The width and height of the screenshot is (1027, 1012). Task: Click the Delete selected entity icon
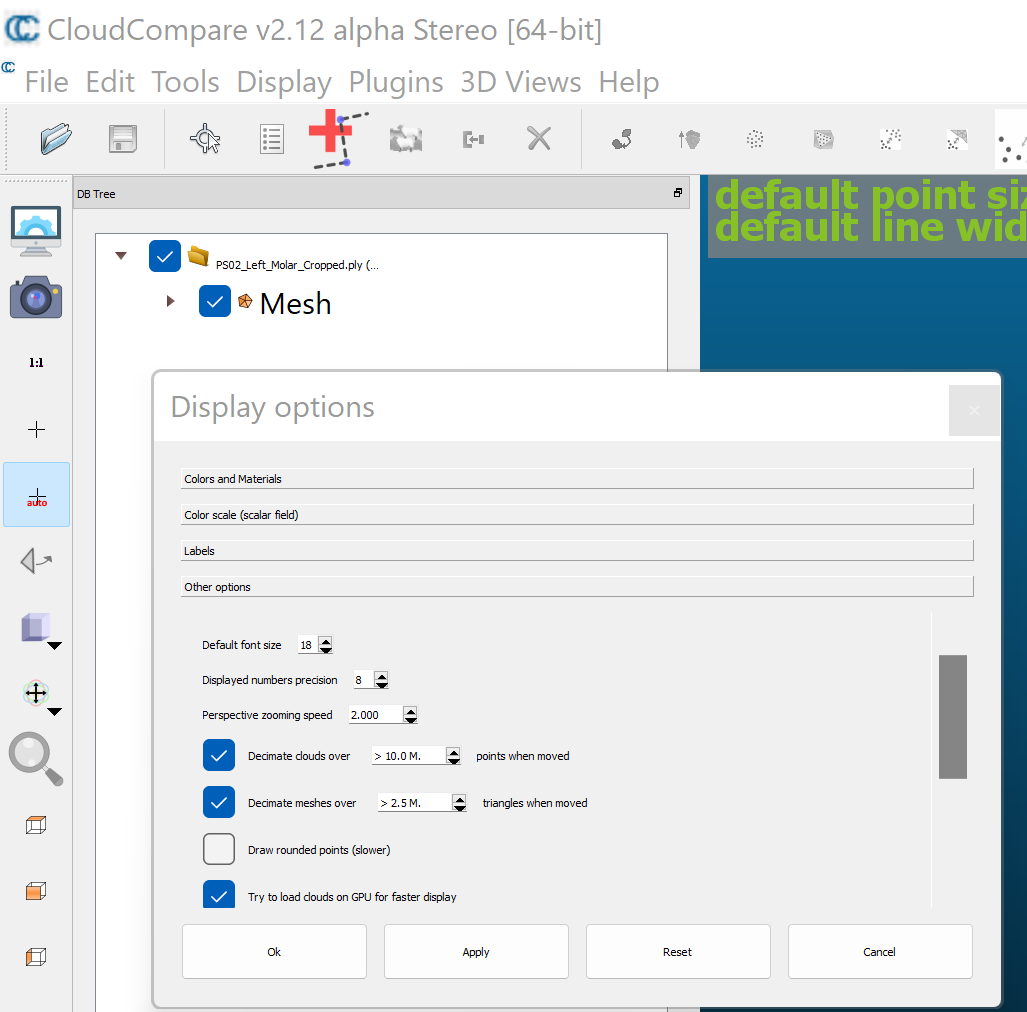click(x=538, y=138)
